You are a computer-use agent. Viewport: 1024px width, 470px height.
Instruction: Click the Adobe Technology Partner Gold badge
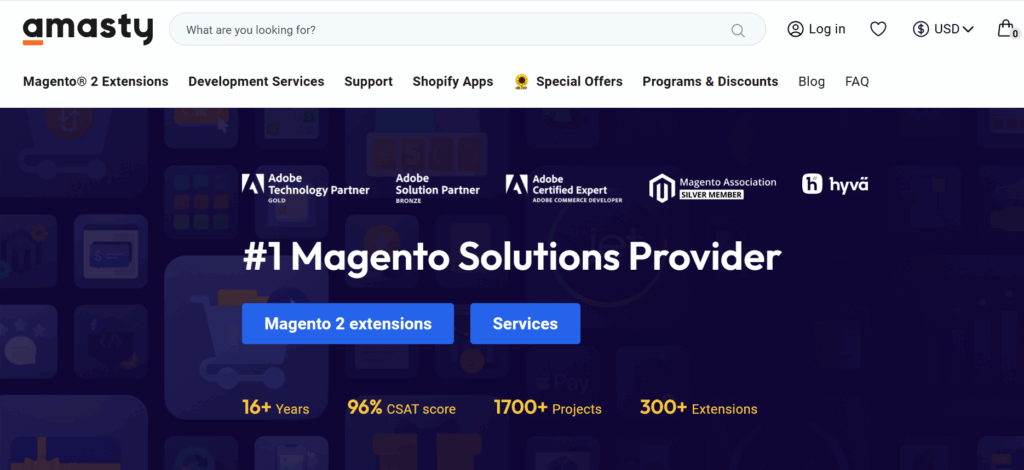[305, 189]
